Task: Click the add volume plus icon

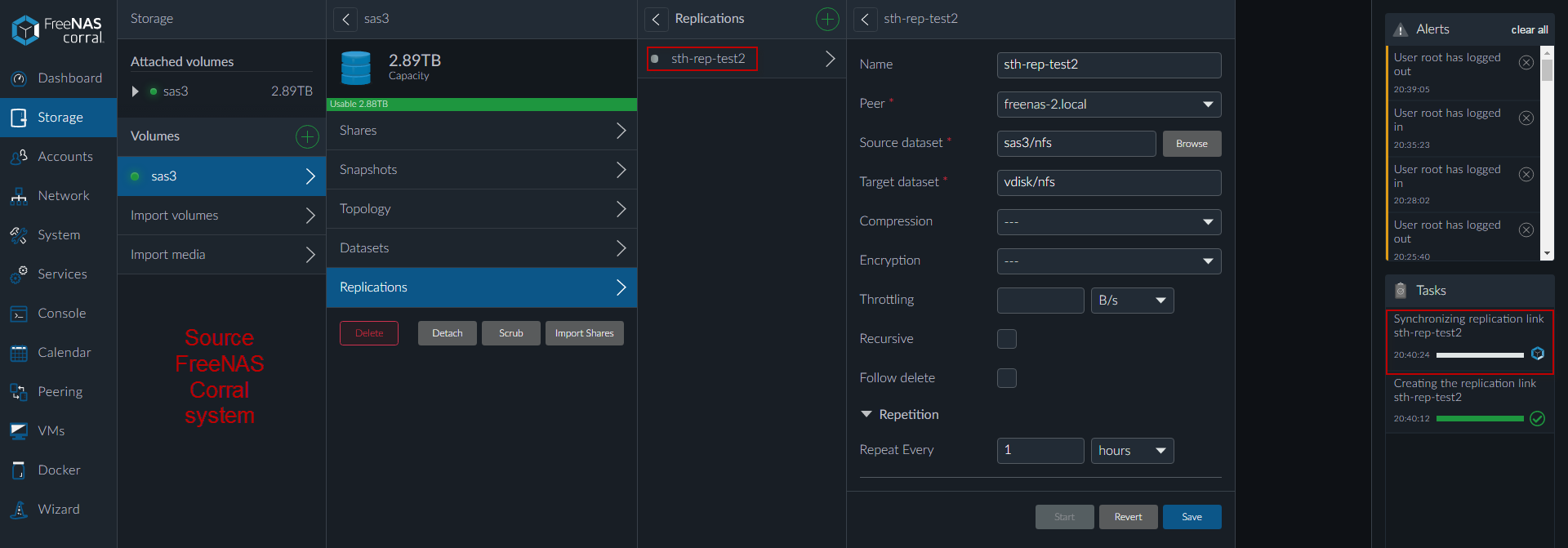Action: pyautogui.click(x=307, y=136)
